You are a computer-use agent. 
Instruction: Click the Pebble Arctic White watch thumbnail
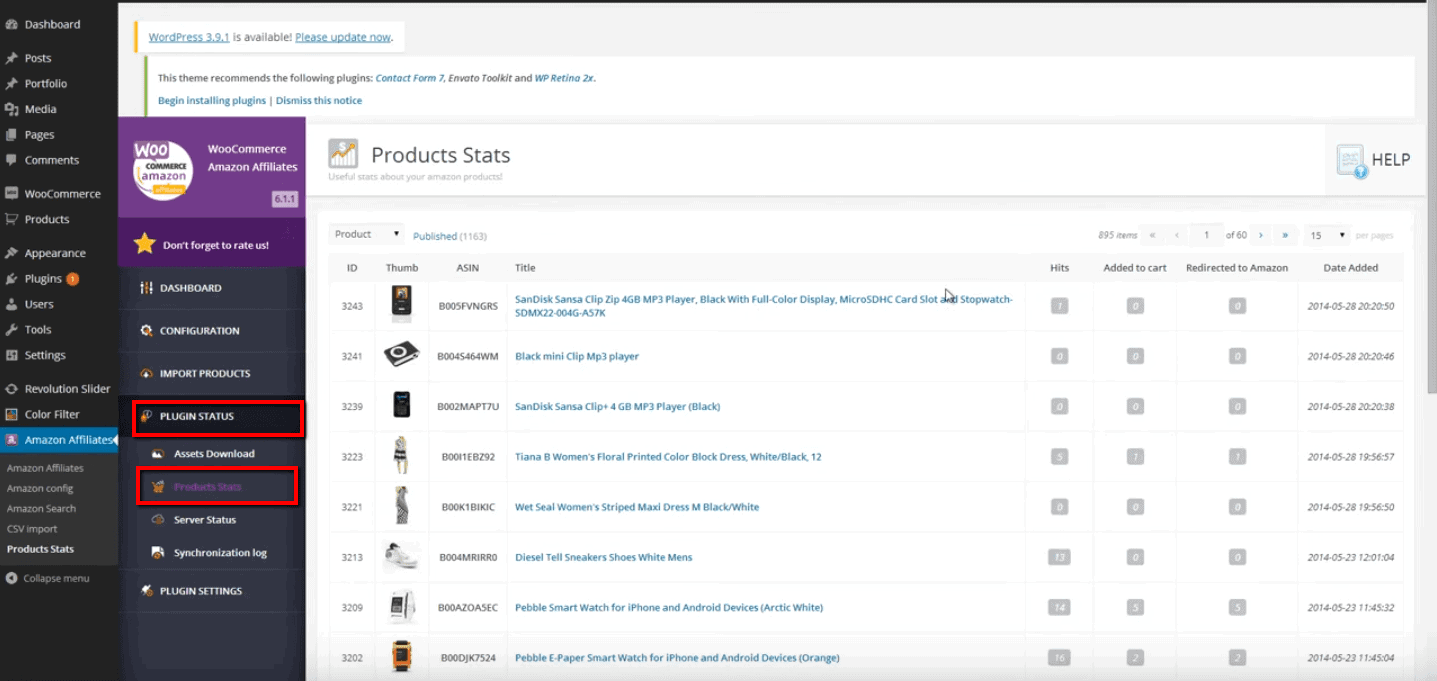point(401,607)
